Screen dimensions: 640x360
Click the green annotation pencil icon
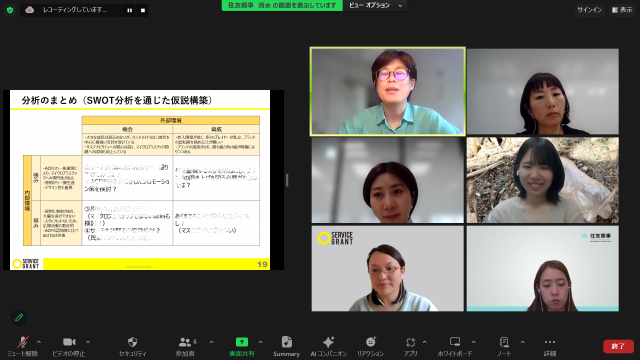[x=19, y=317]
